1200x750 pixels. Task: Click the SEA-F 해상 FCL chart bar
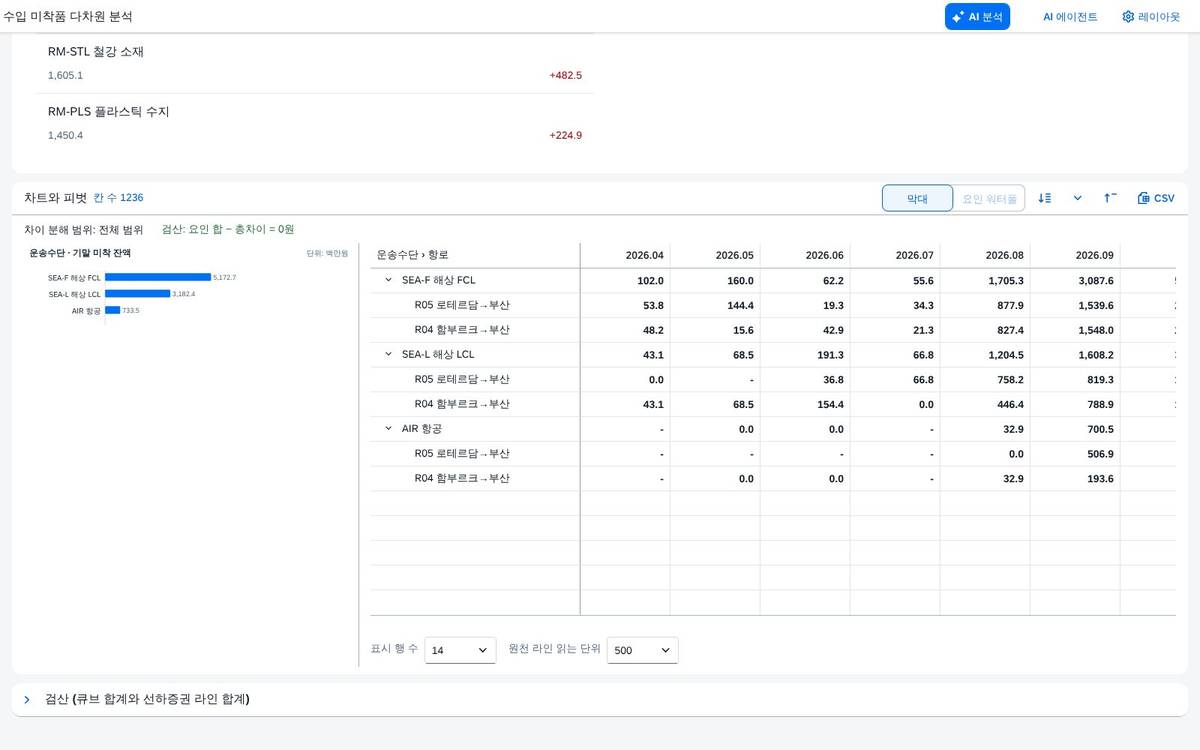pos(158,277)
